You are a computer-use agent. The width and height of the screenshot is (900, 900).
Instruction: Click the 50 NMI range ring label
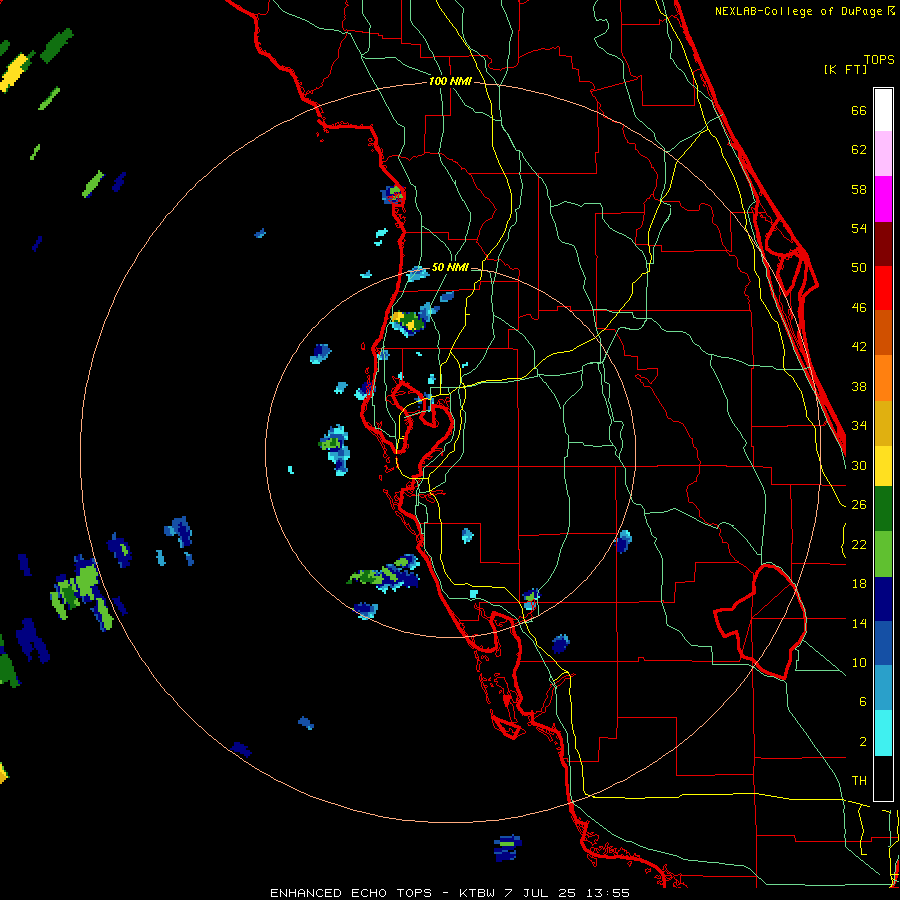450,267
